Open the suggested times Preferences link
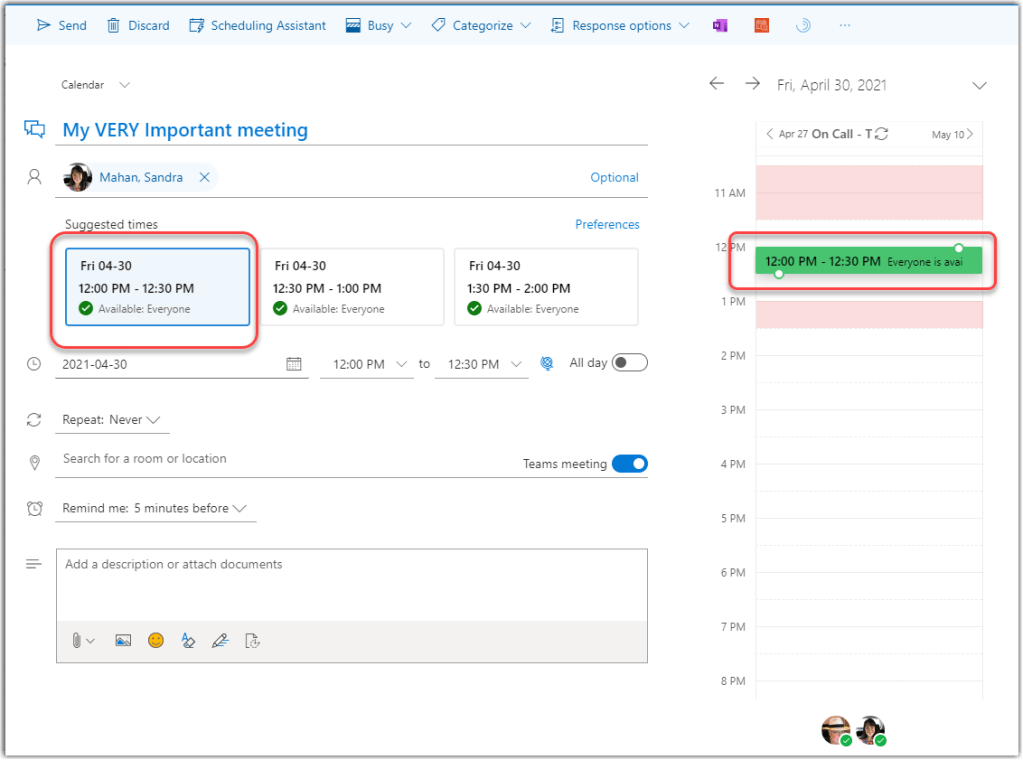1023x760 pixels. [x=607, y=224]
